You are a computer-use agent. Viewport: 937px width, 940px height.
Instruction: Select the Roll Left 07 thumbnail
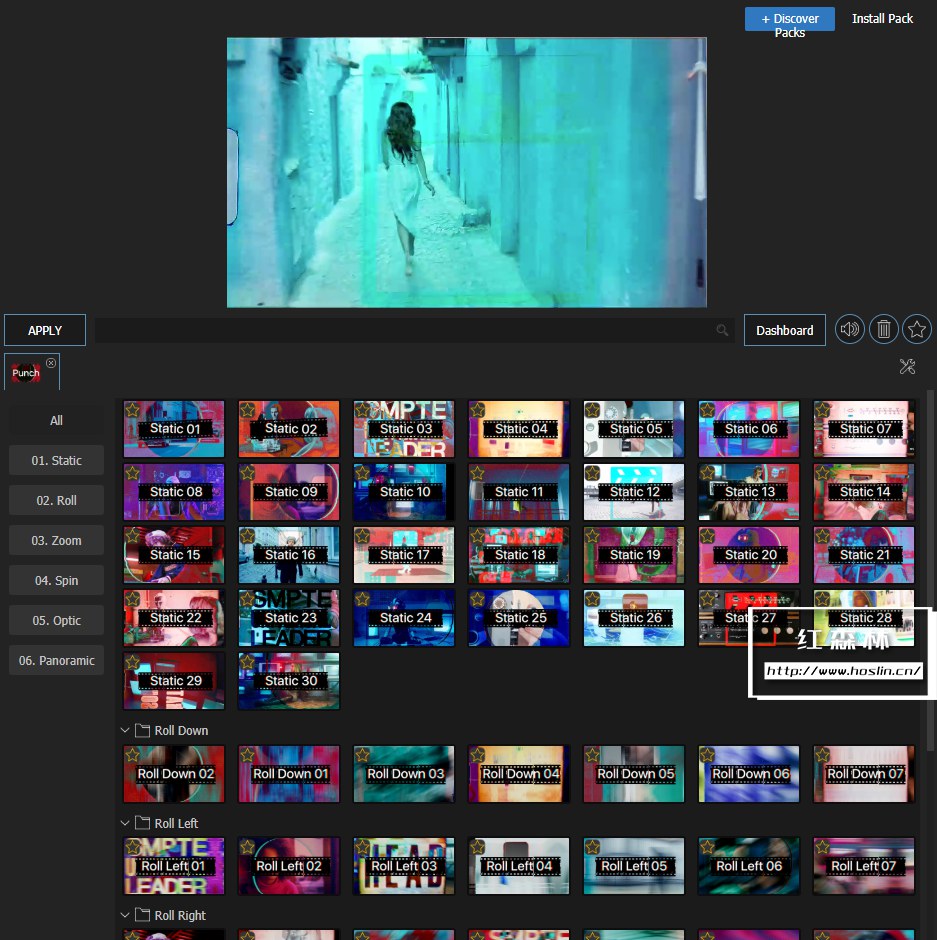pos(864,866)
